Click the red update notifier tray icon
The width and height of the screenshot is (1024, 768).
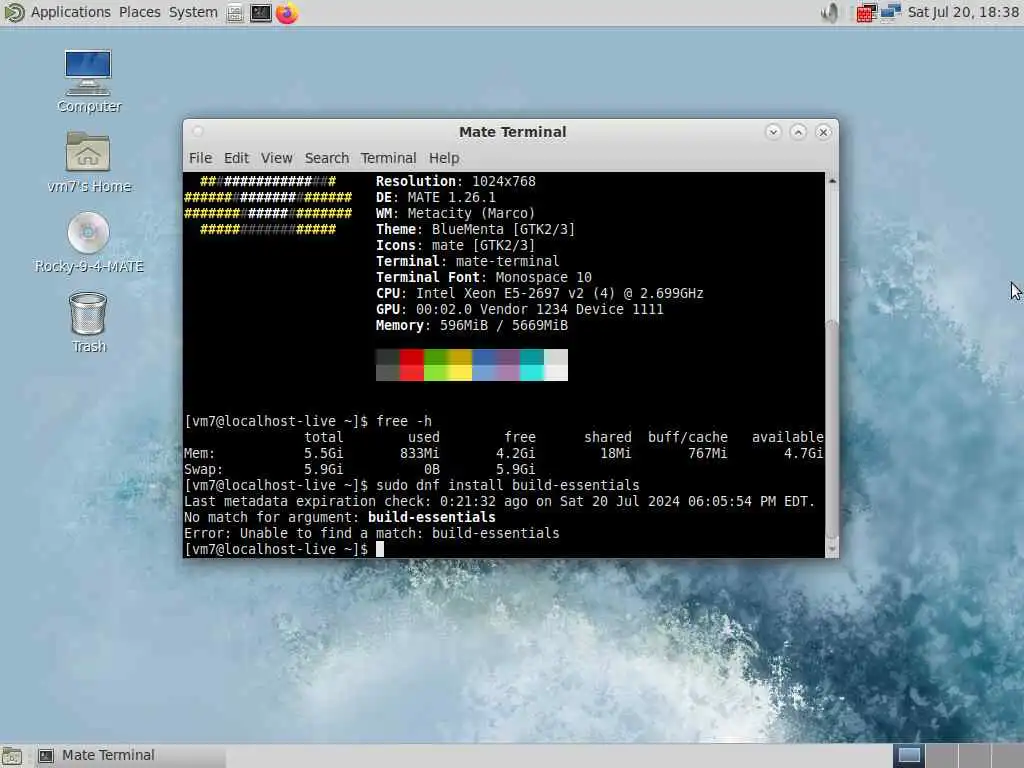[x=865, y=12]
